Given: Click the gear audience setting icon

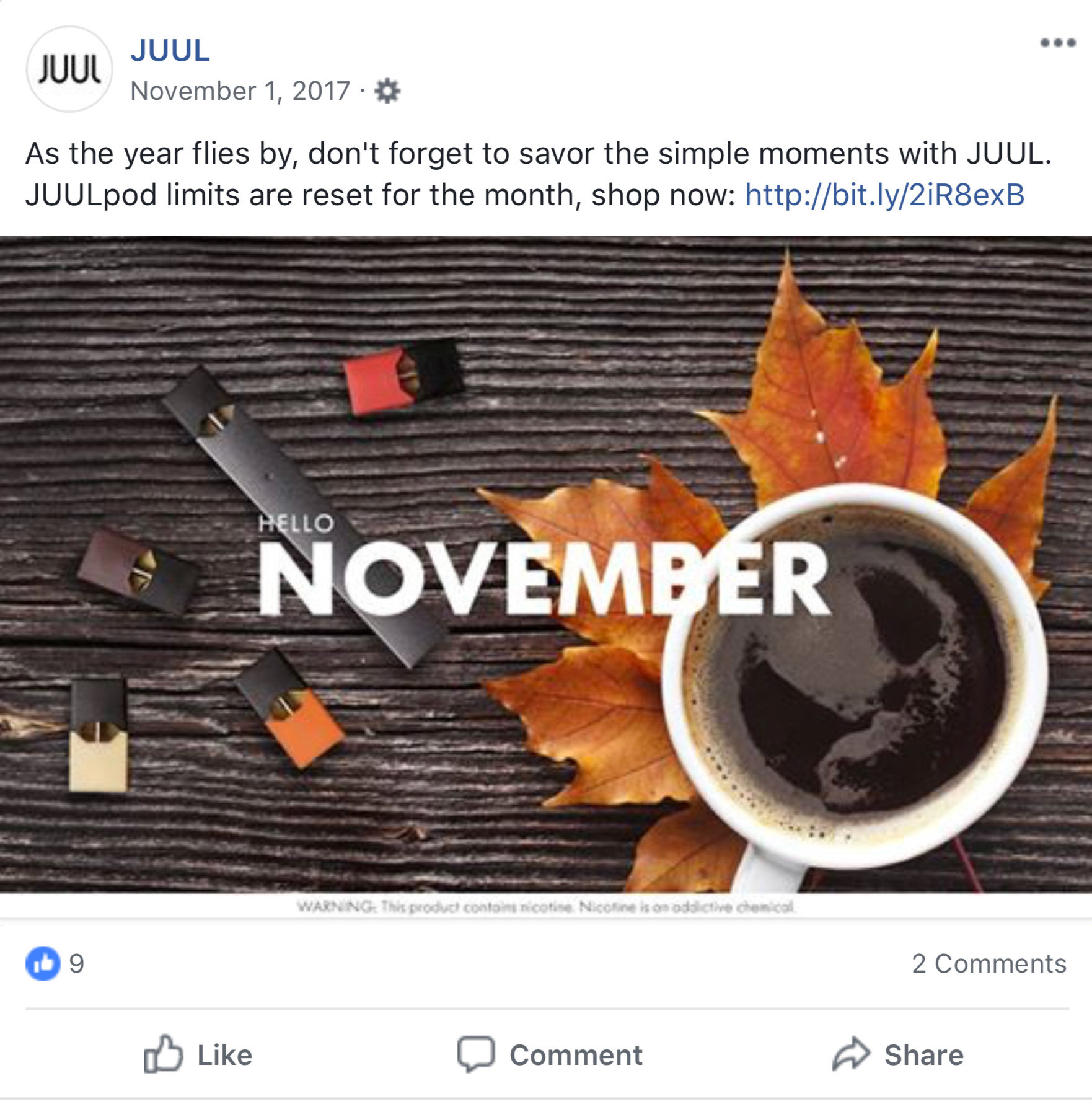Looking at the screenshot, I should [387, 91].
